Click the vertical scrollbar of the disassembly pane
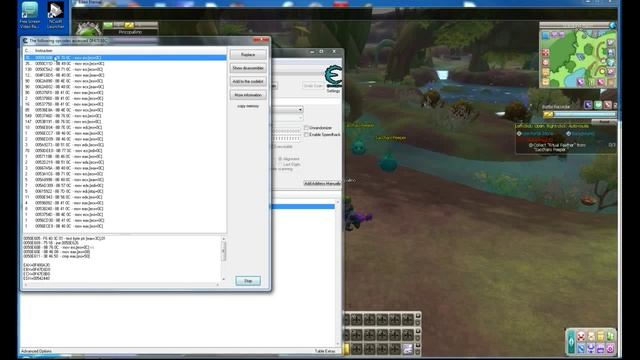This screenshot has height=360, width=640. point(223,258)
